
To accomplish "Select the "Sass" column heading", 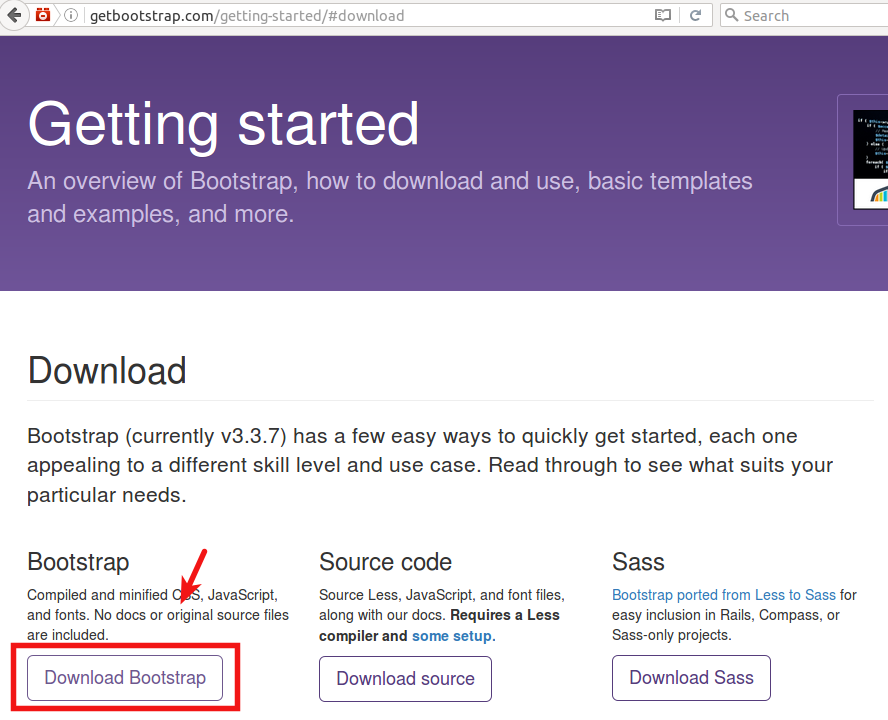I will (x=638, y=562).
